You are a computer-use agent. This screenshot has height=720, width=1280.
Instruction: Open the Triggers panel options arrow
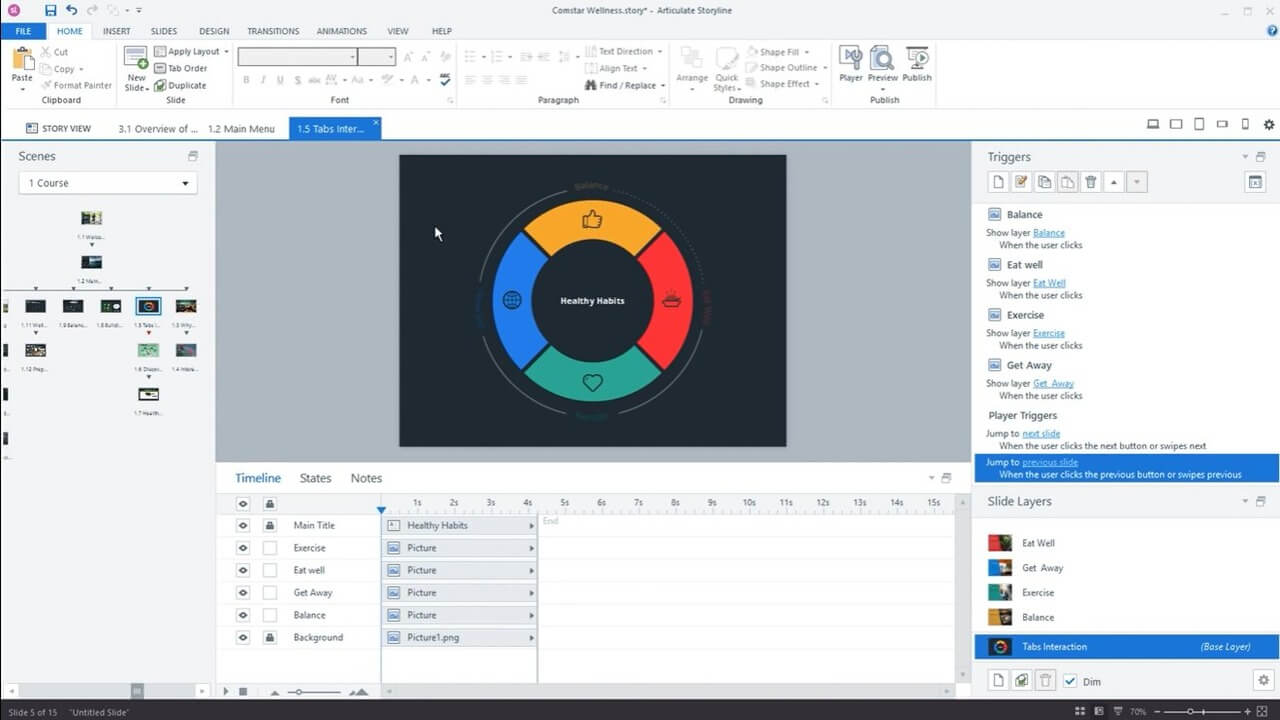[1245, 157]
